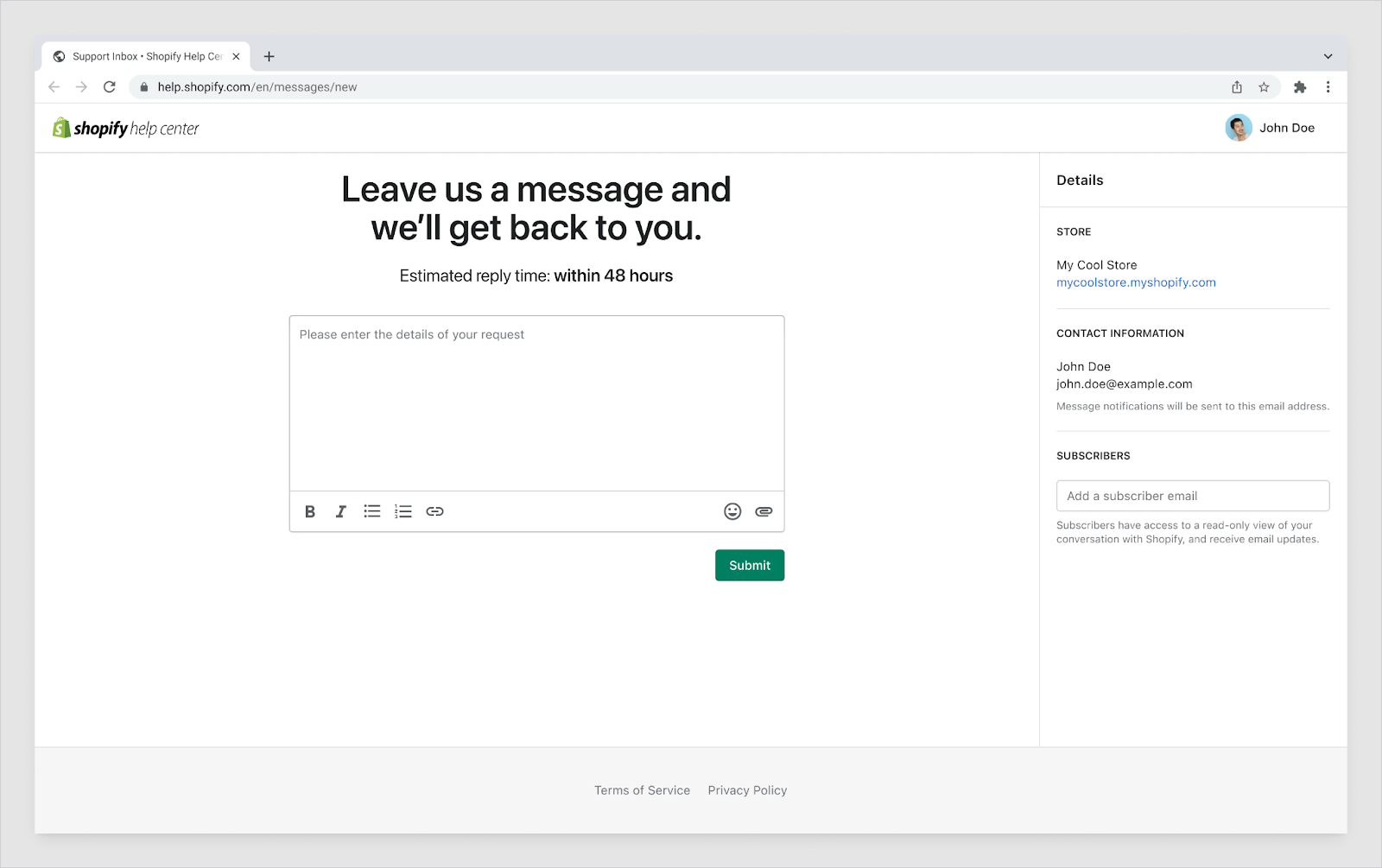Viewport: 1382px width, 868px height.
Task: Select the john.doe@example.com email text
Action: (x=1124, y=384)
